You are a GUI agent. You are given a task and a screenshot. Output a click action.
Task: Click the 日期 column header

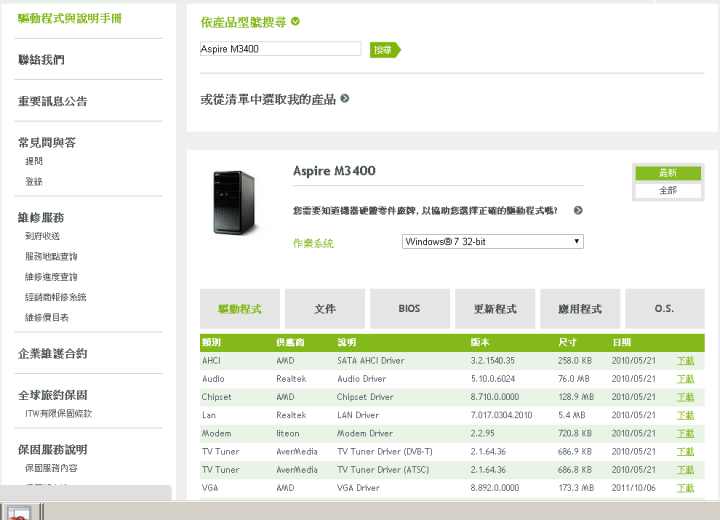click(x=622, y=342)
